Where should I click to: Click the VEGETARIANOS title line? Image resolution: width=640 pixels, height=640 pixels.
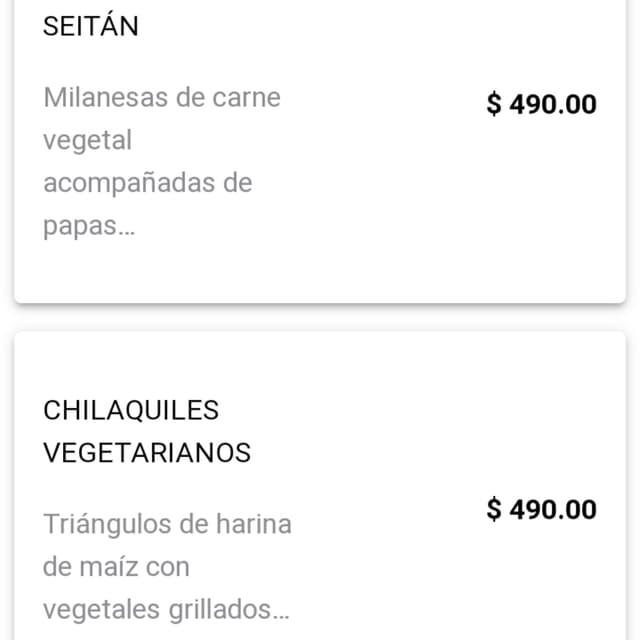(x=147, y=453)
